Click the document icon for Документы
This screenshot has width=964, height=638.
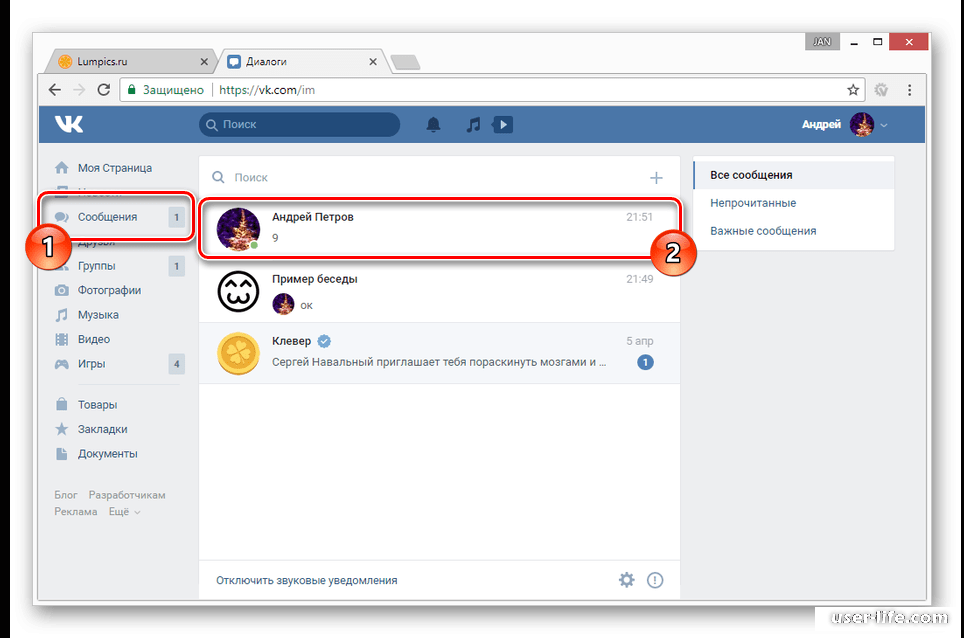61,454
